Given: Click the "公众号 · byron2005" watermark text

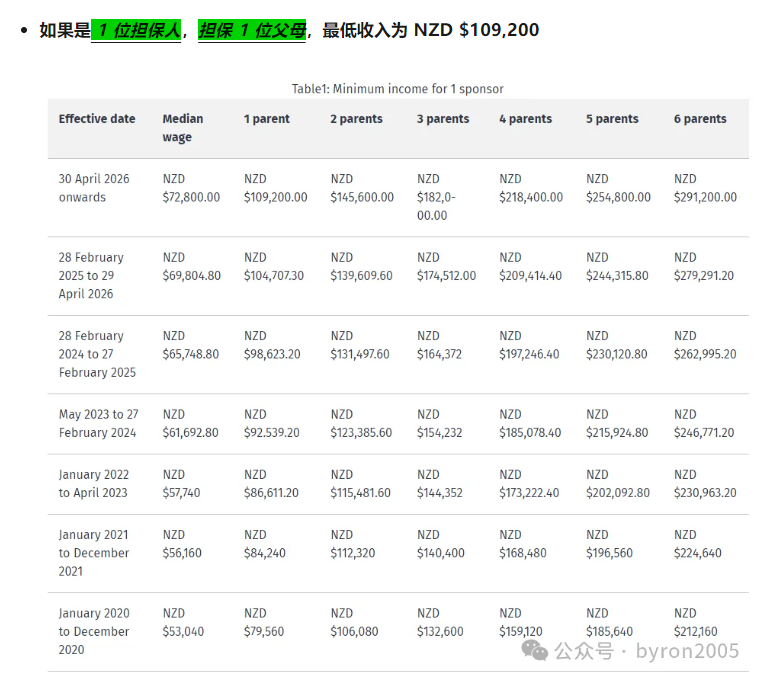Looking at the screenshot, I should tap(647, 652).
